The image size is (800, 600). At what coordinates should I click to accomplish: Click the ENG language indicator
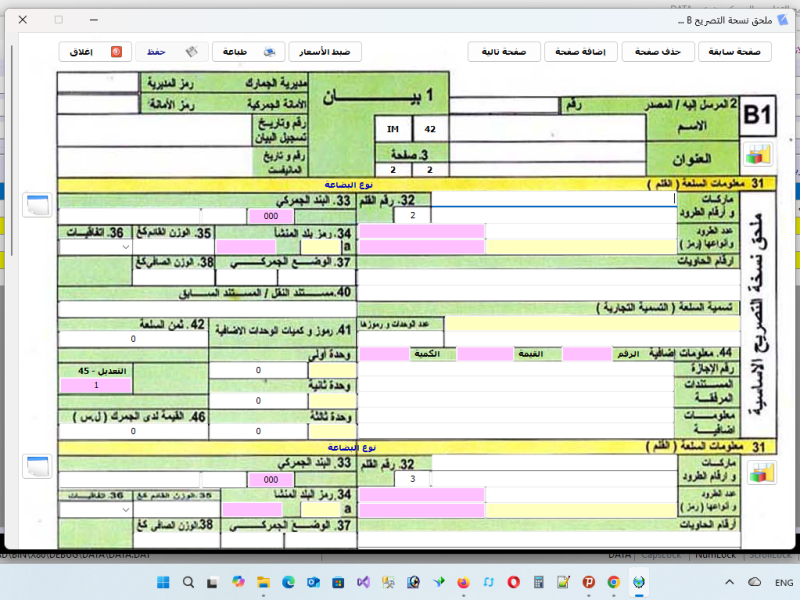tap(784, 583)
